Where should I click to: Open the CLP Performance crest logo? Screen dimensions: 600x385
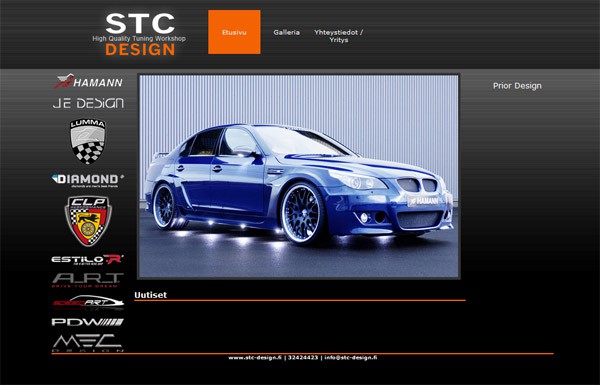click(88, 221)
